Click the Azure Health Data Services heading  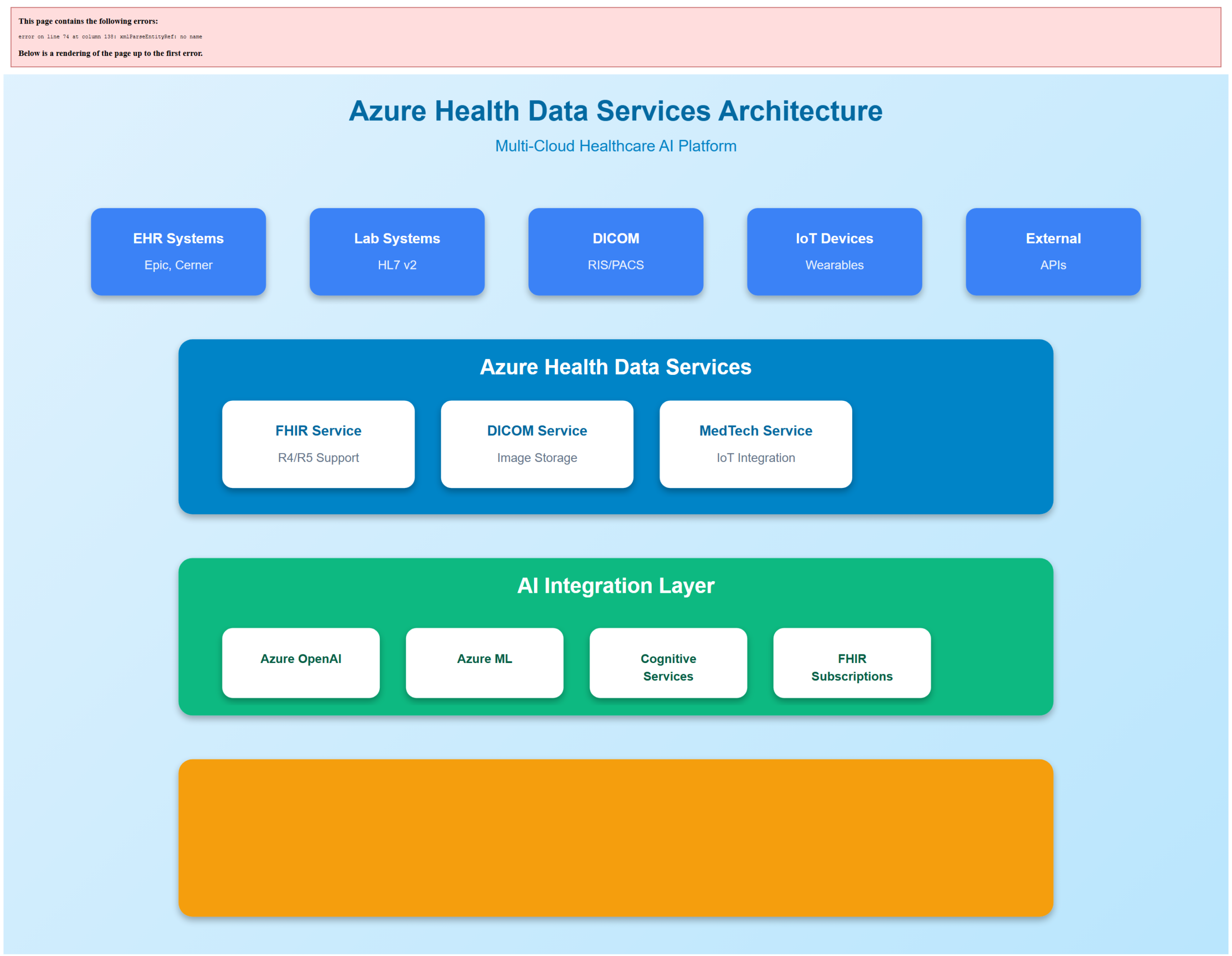click(x=616, y=367)
